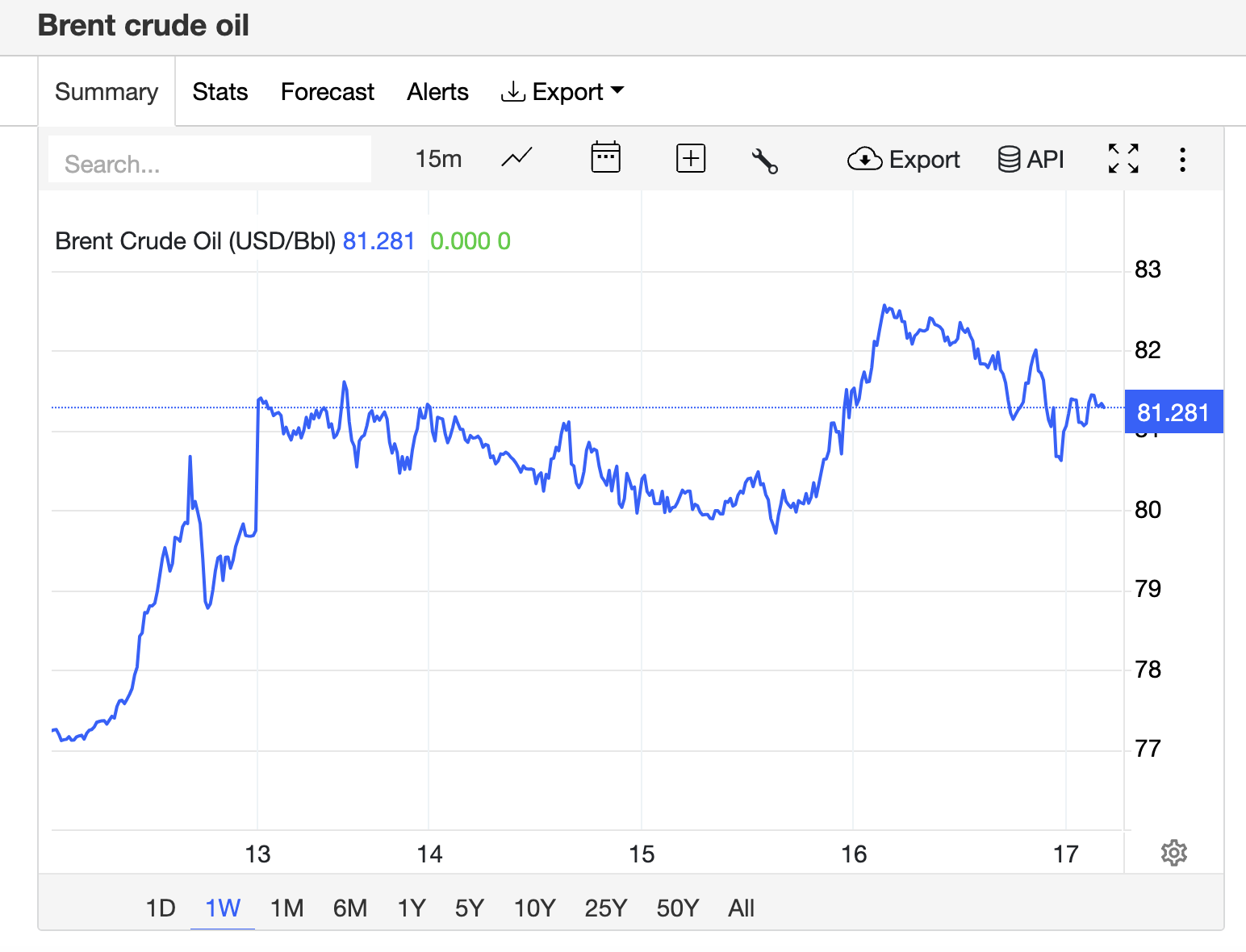This screenshot has width=1246, height=952.
Task: Switch to the Summary tab
Action: coord(107,92)
